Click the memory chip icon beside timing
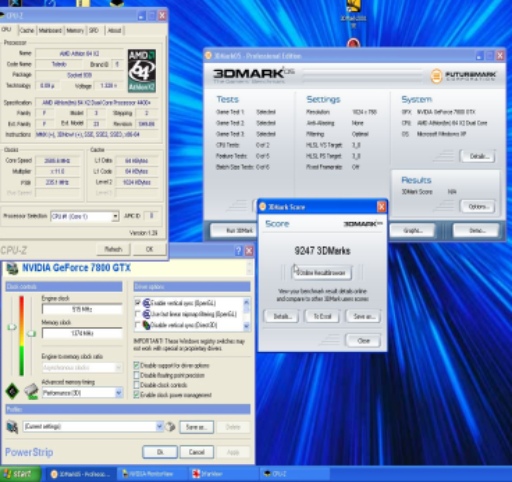 (31, 391)
